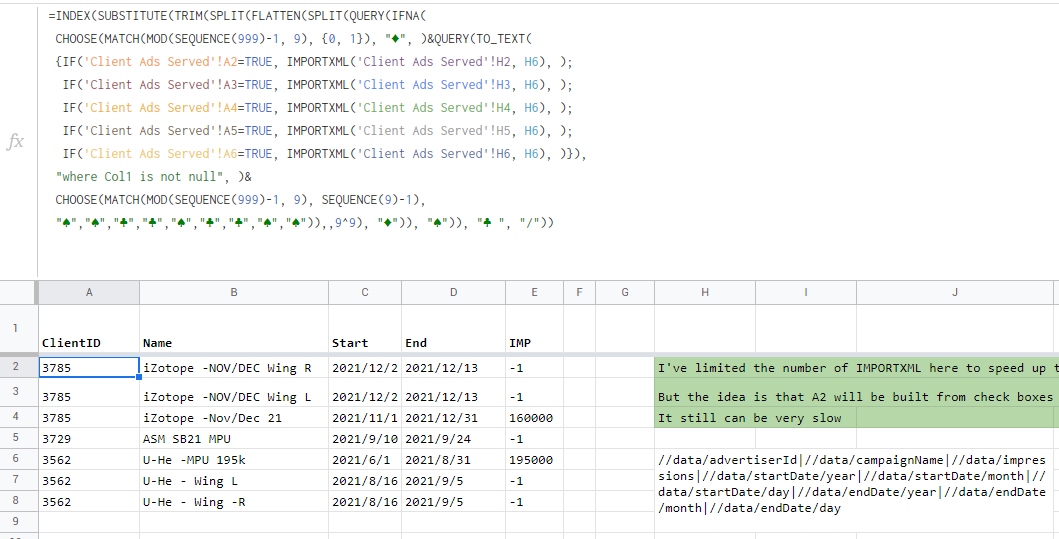Image resolution: width=1059 pixels, height=539 pixels.
Task: Select column B header
Action: click(x=234, y=292)
